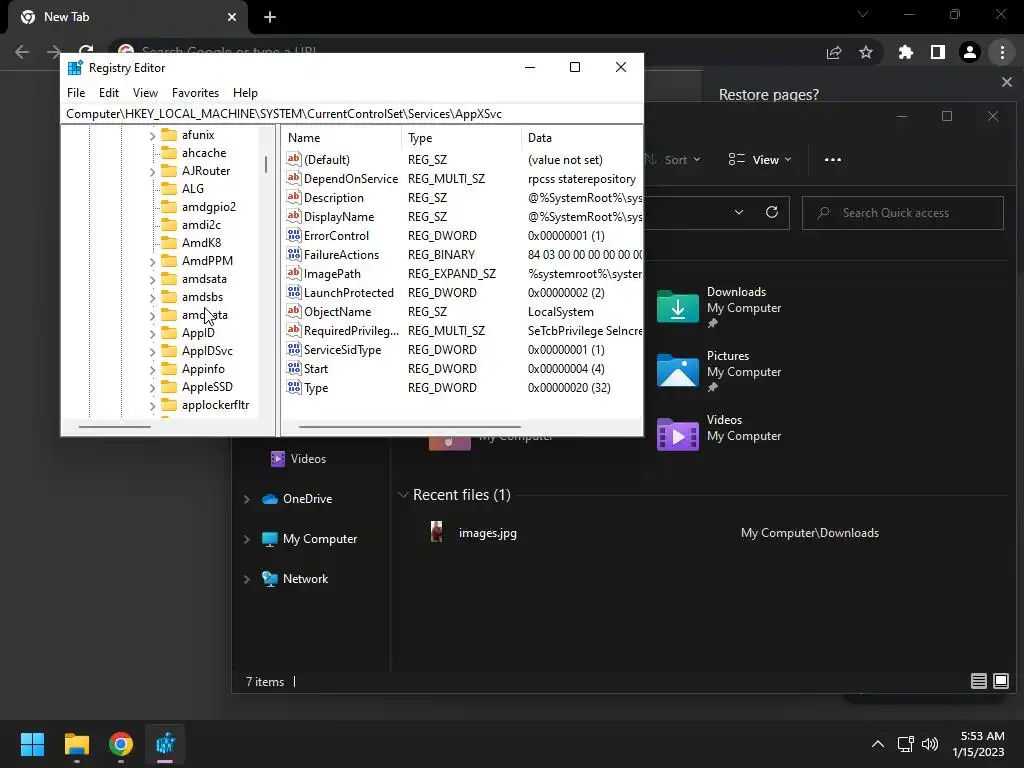The height and width of the screenshot is (768, 1024).
Task: Open the File menu in Registry Editor
Action: pos(76,93)
